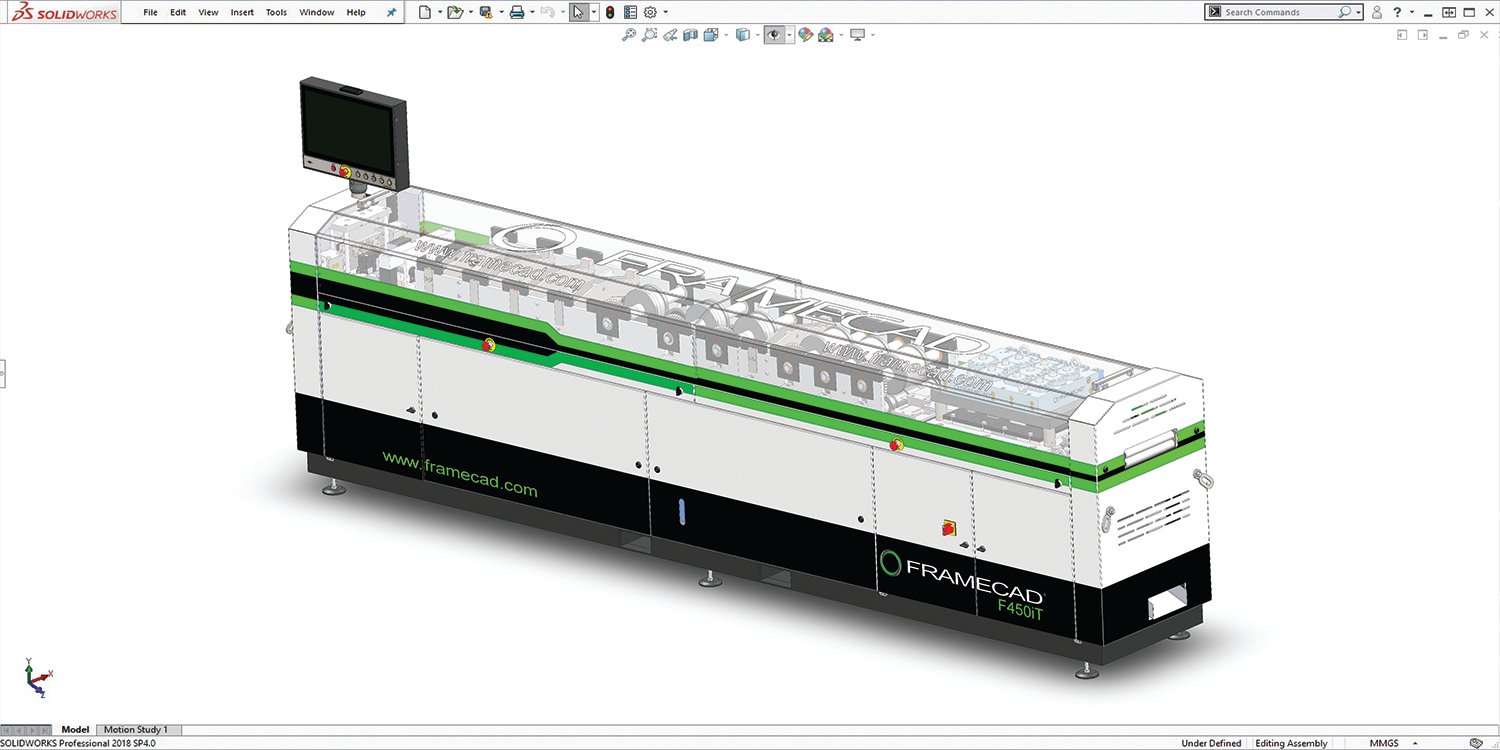Activate the Select arrow tool
This screenshot has width=1500, height=750.
tap(579, 12)
